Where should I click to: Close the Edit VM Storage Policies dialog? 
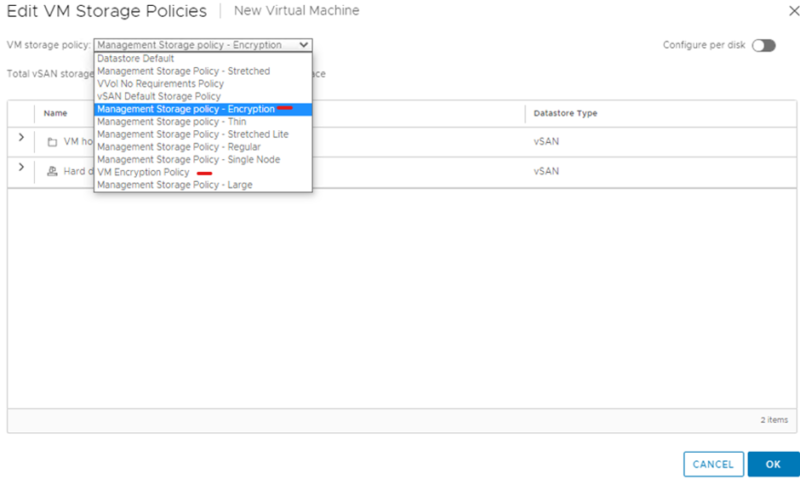780,11
